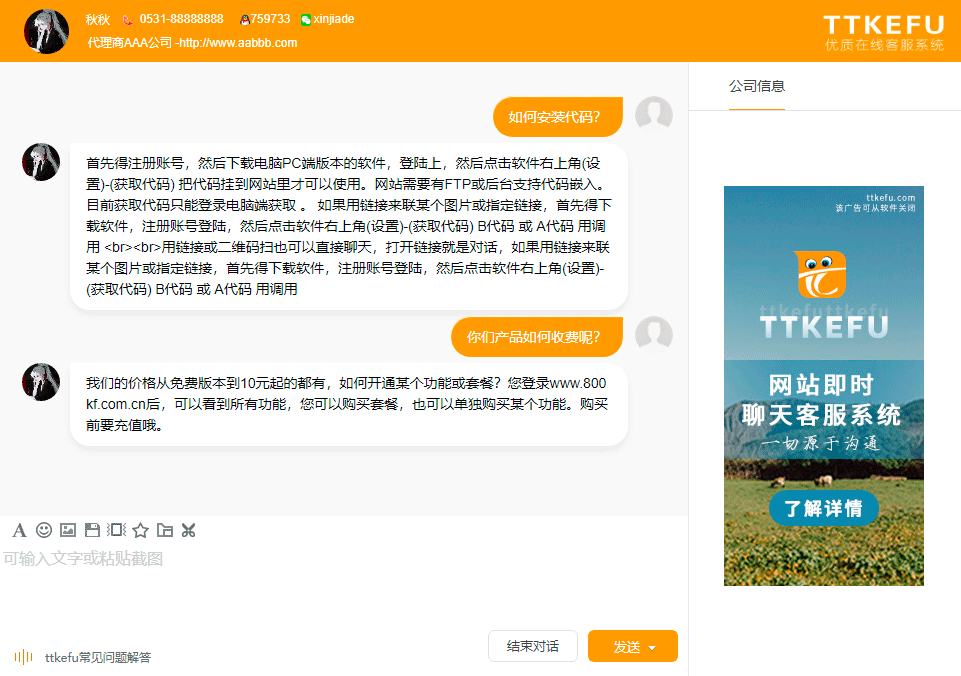Viewport: 961px width, 676px height.
Task: Click the 结束对话 button
Action: pos(533,646)
